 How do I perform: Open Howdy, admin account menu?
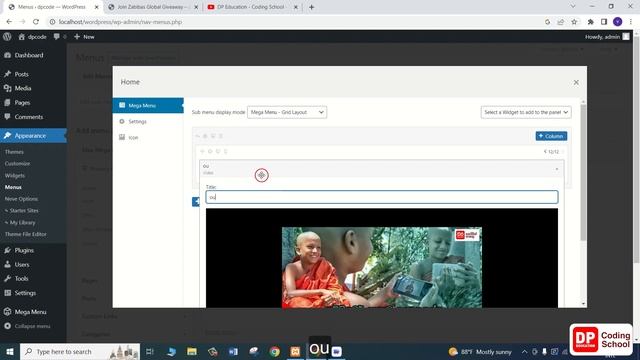click(607, 37)
